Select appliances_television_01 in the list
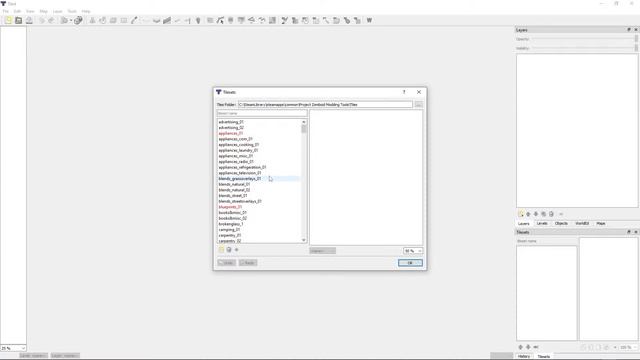 coord(240,173)
